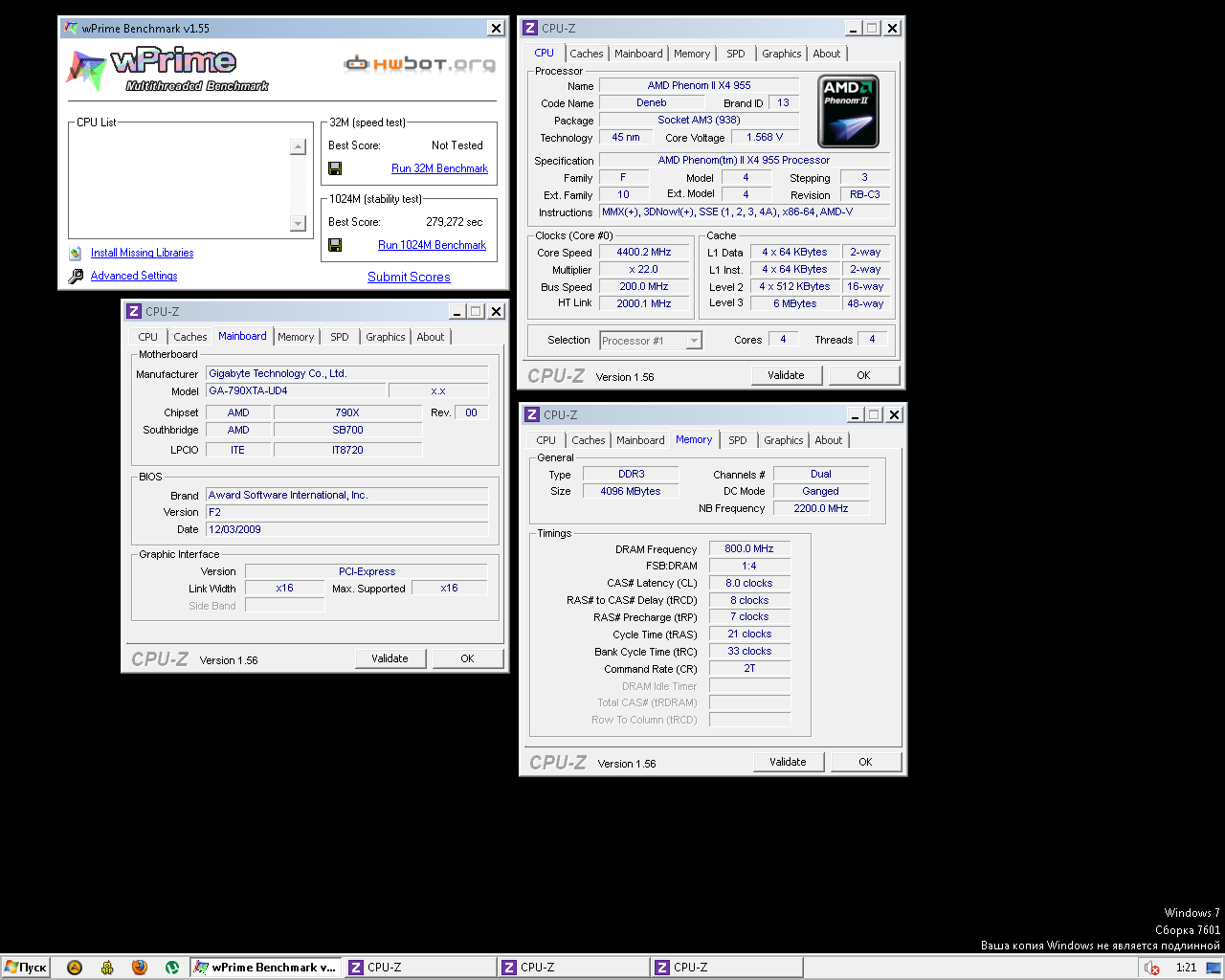Click up arrow of CPU List scrollbar
The image size is (1225, 980).
[x=298, y=146]
